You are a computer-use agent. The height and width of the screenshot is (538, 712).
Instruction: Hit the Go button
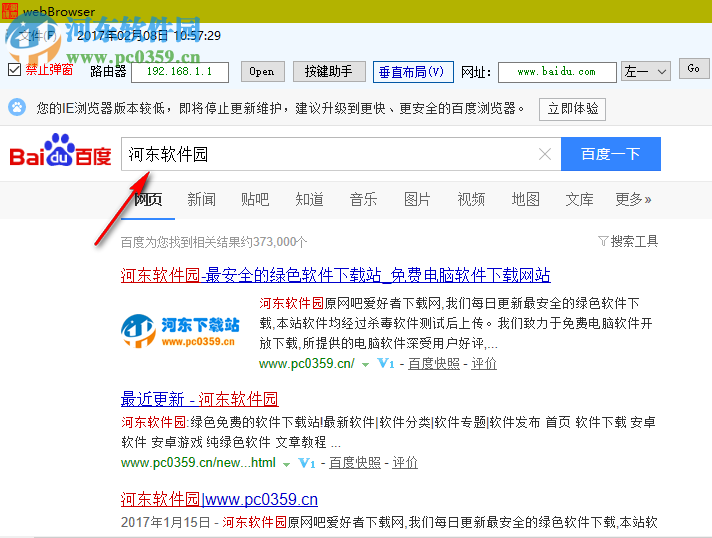[x=694, y=69]
